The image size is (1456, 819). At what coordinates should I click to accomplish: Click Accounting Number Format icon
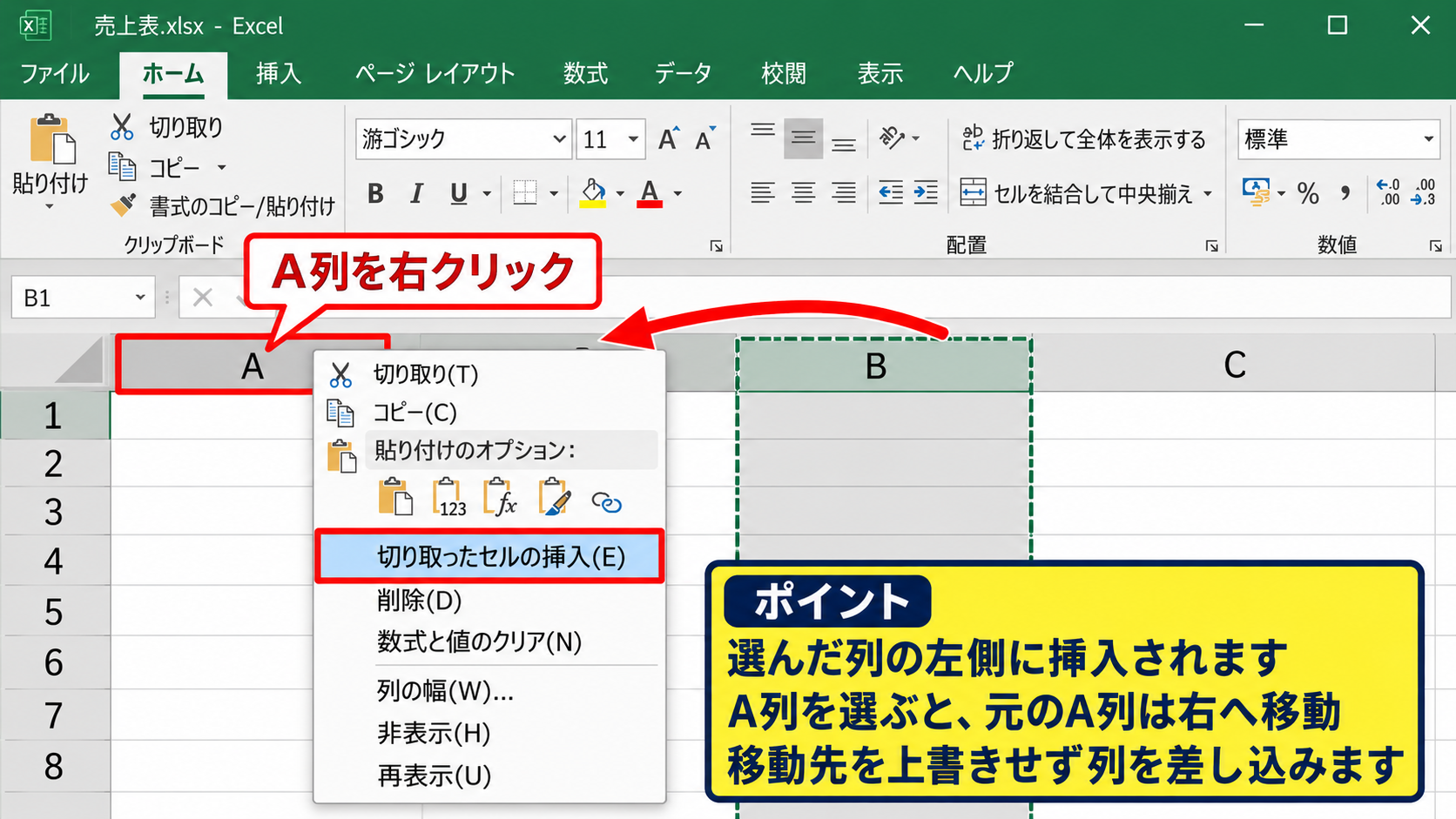(x=1257, y=192)
